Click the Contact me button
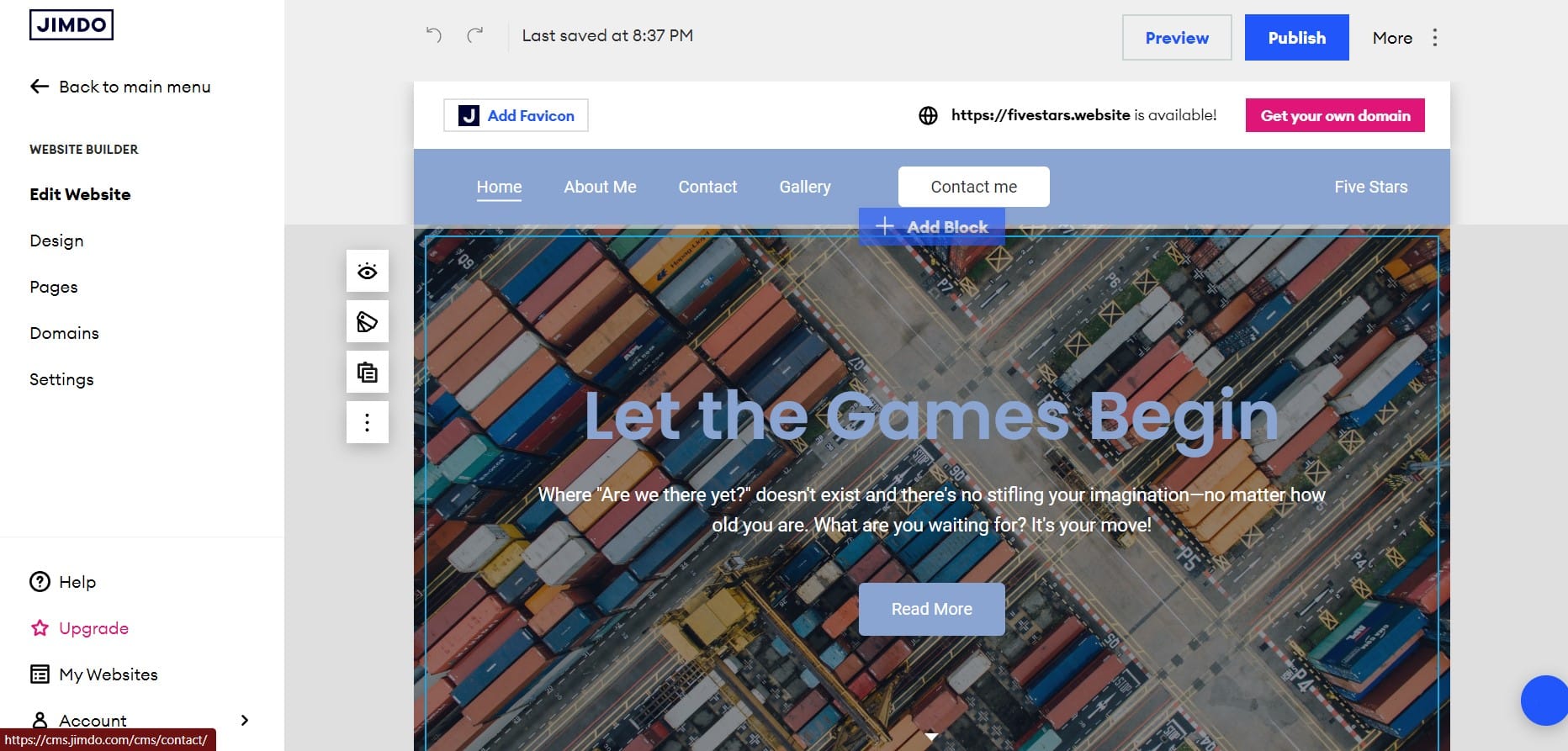 tap(974, 187)
